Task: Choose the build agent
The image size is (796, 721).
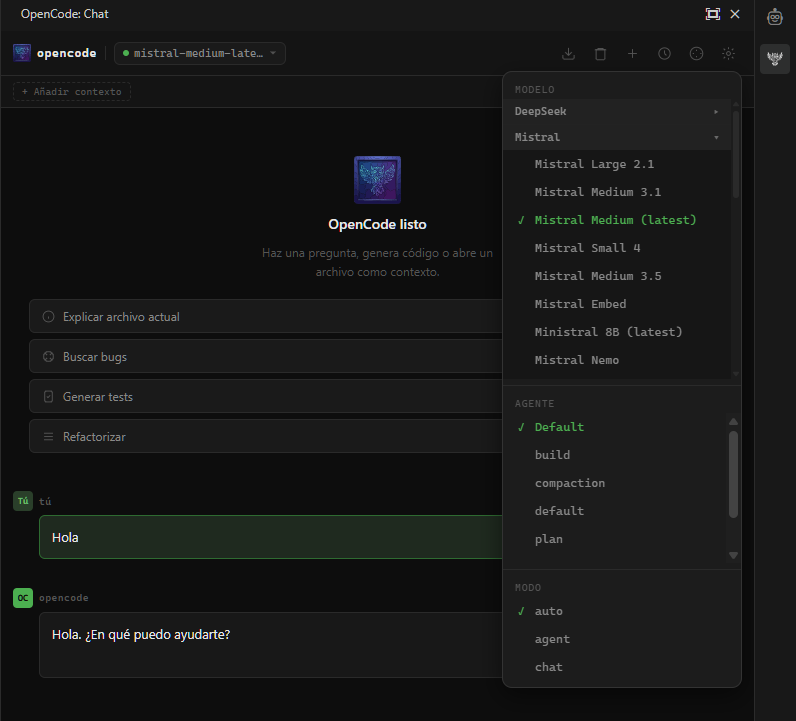Action: [615, 455]
